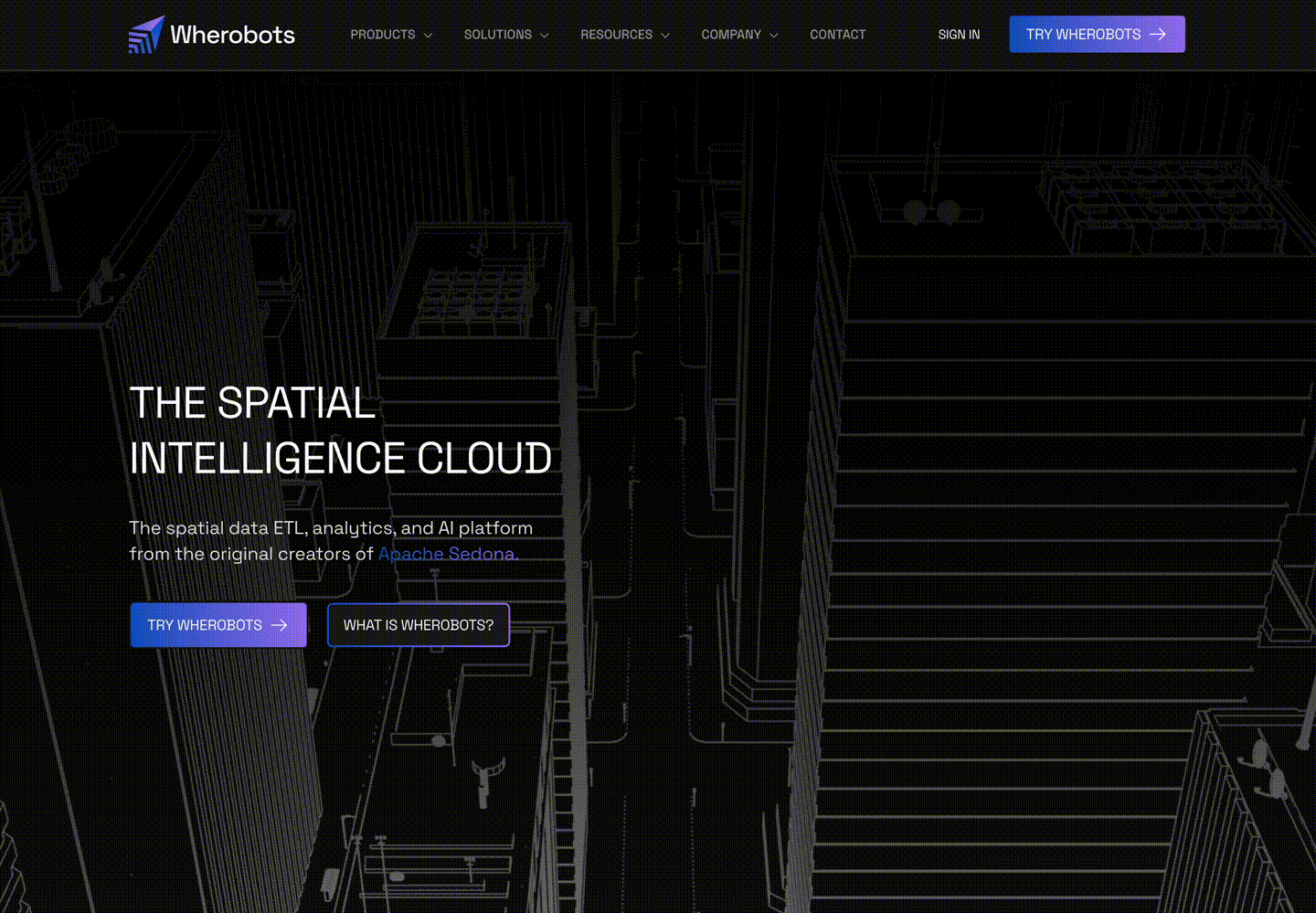The width and height of the screenshot is (1316, 913).
Task: Click the text 'The spatial data ETL, analytics, and AI platform'
Action: [x=331, y=528]
